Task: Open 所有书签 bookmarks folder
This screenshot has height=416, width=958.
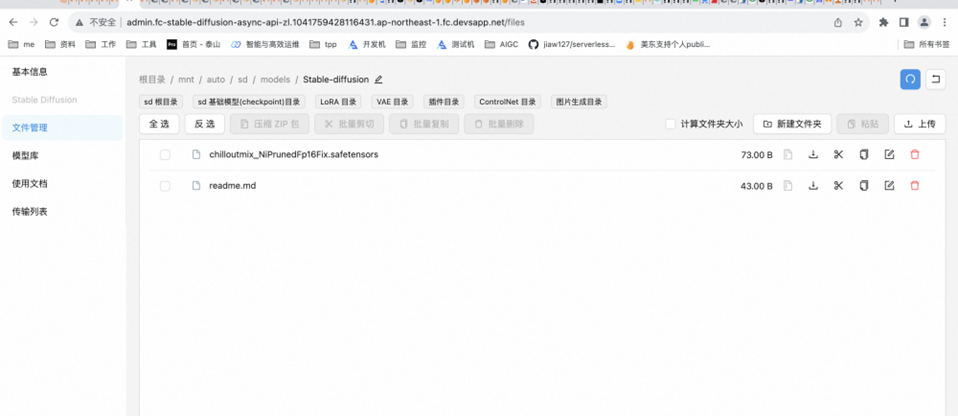Action: pos(927,45)
